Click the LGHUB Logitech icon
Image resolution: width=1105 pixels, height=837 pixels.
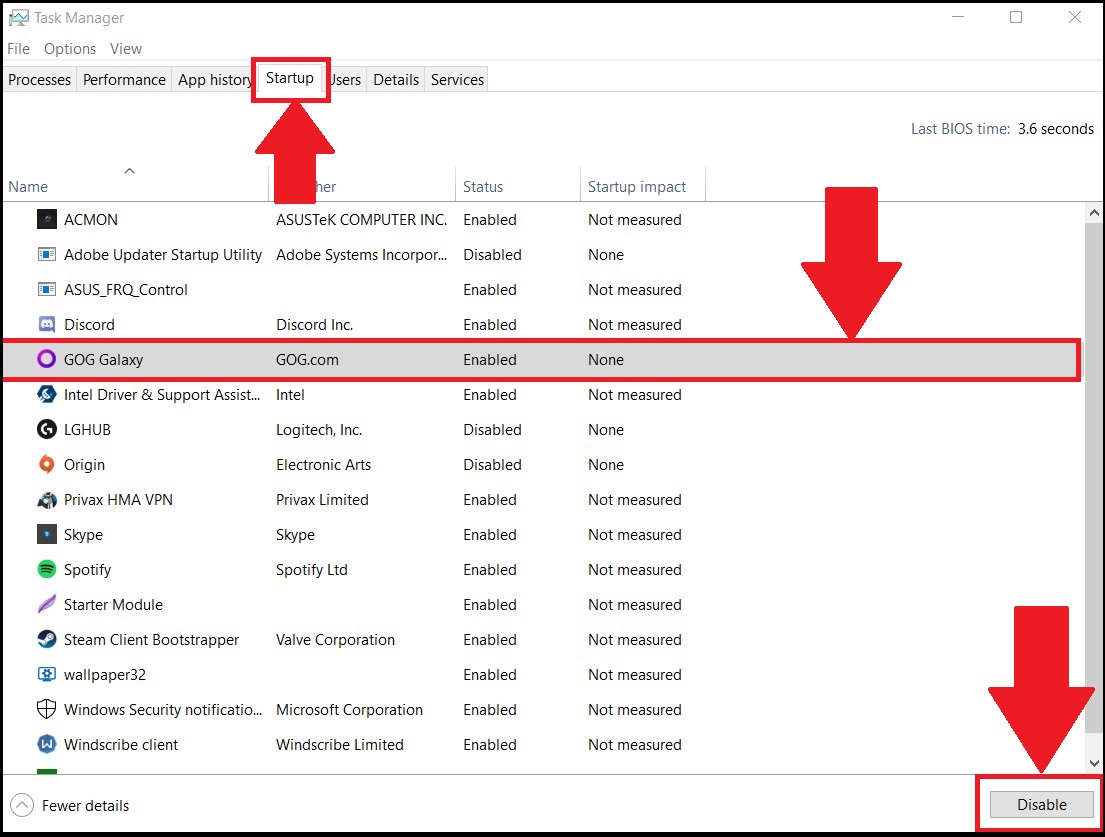click(x=47, y=429)
